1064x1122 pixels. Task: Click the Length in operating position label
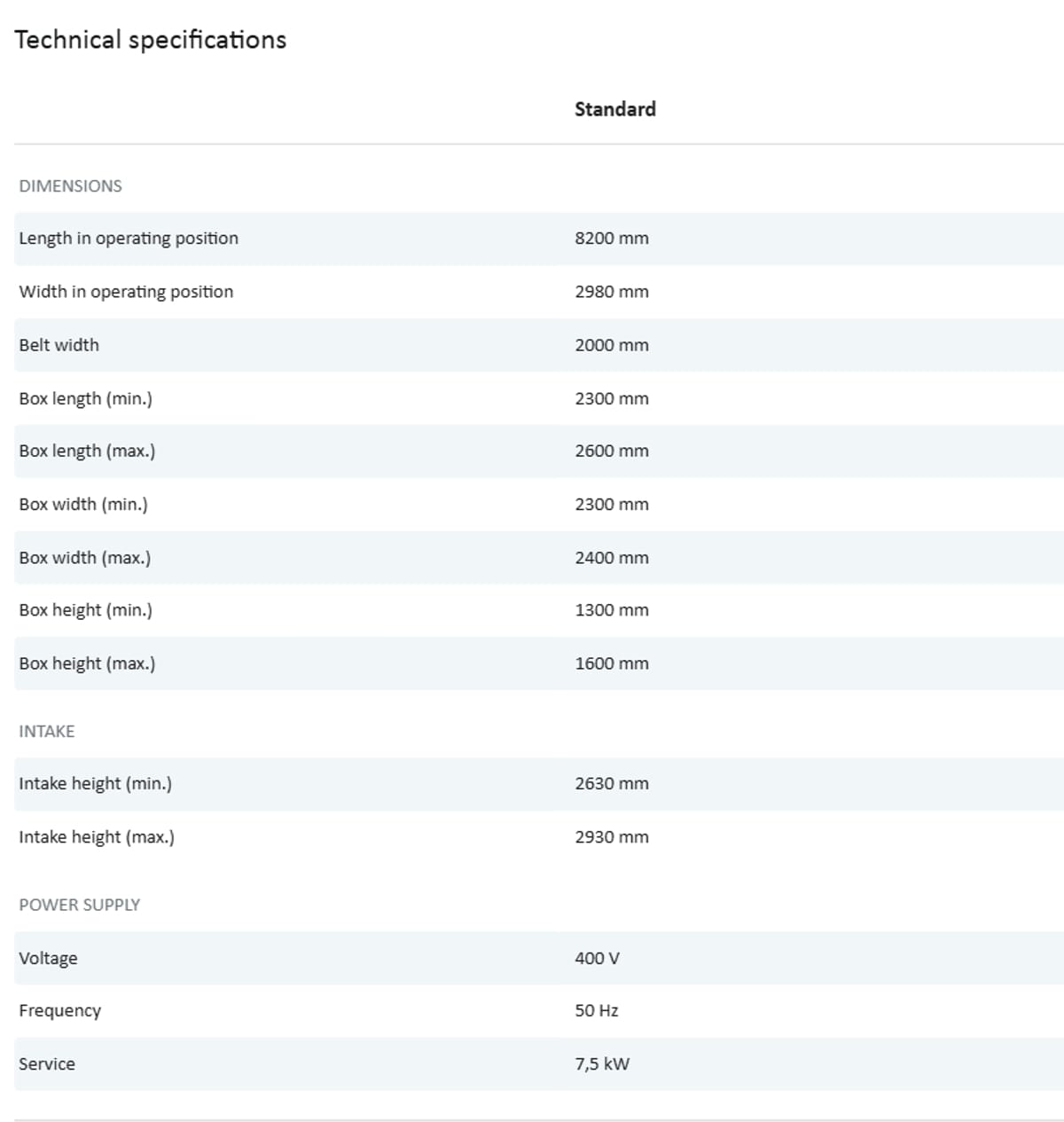[x=129, y=239]
